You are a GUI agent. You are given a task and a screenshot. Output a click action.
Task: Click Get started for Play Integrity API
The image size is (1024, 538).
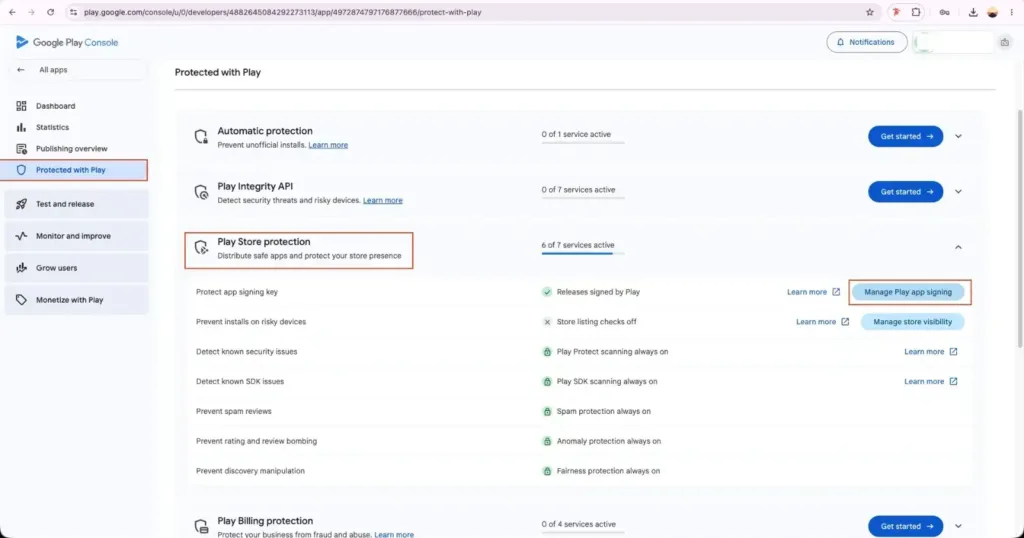tap(905, 192)
